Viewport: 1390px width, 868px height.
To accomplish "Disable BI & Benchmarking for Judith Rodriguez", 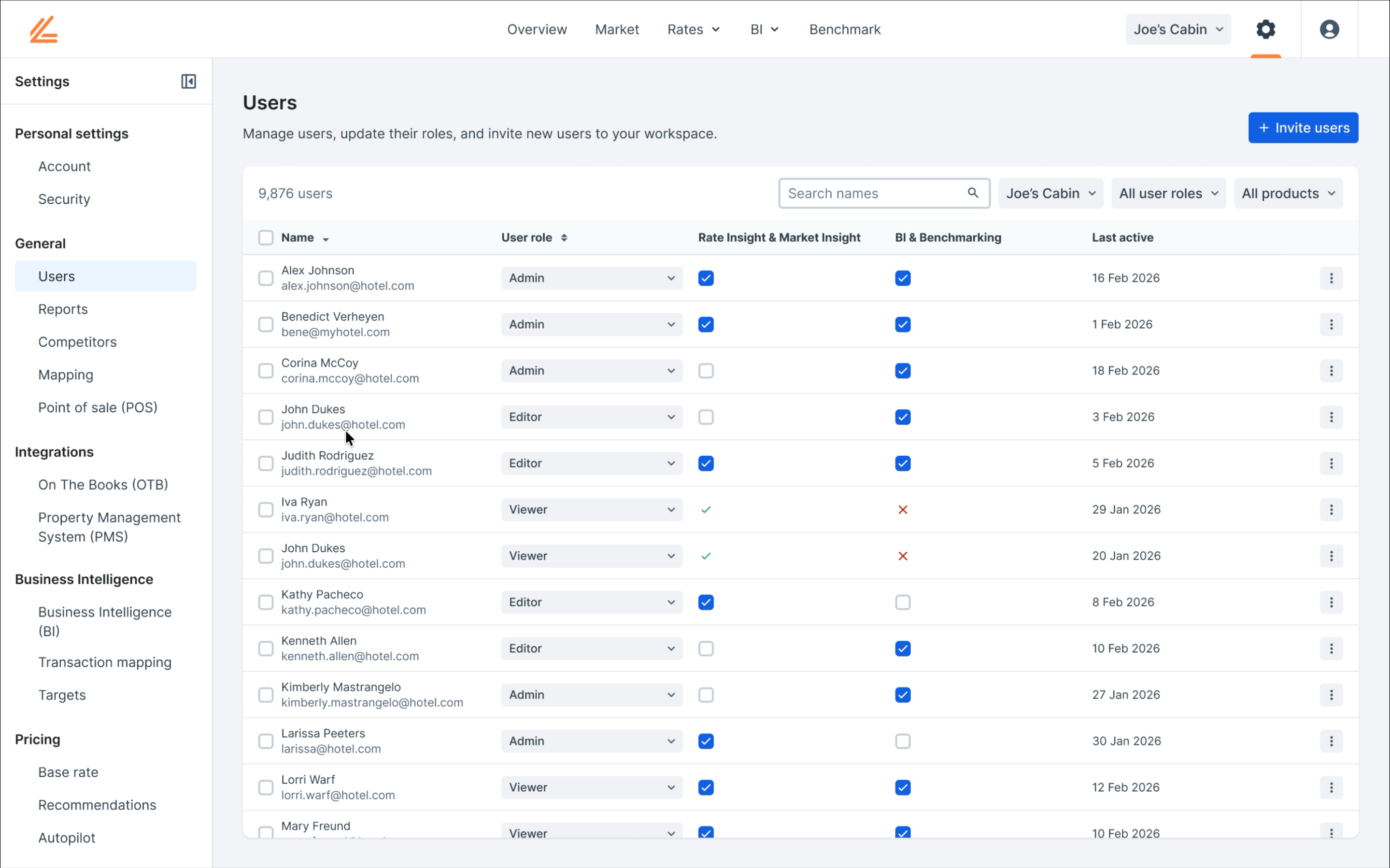I will (x=903, y=463).
